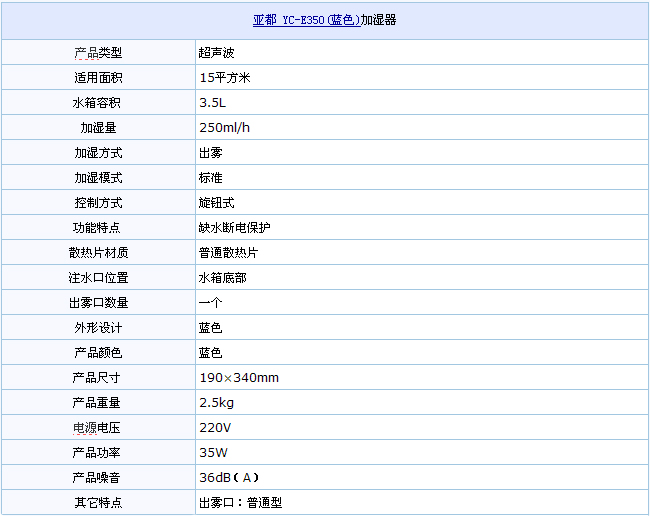Click the 外形设计 row label

(x=98, y=327)
